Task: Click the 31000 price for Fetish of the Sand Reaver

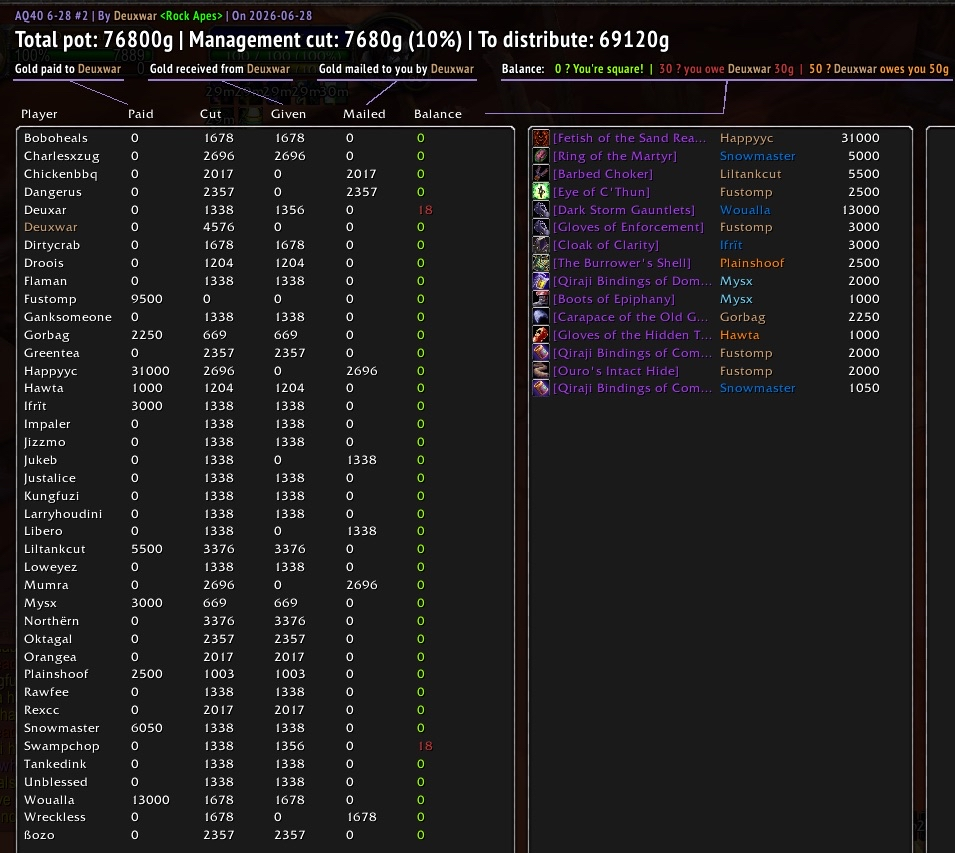Action: click(x=860, y=138)
